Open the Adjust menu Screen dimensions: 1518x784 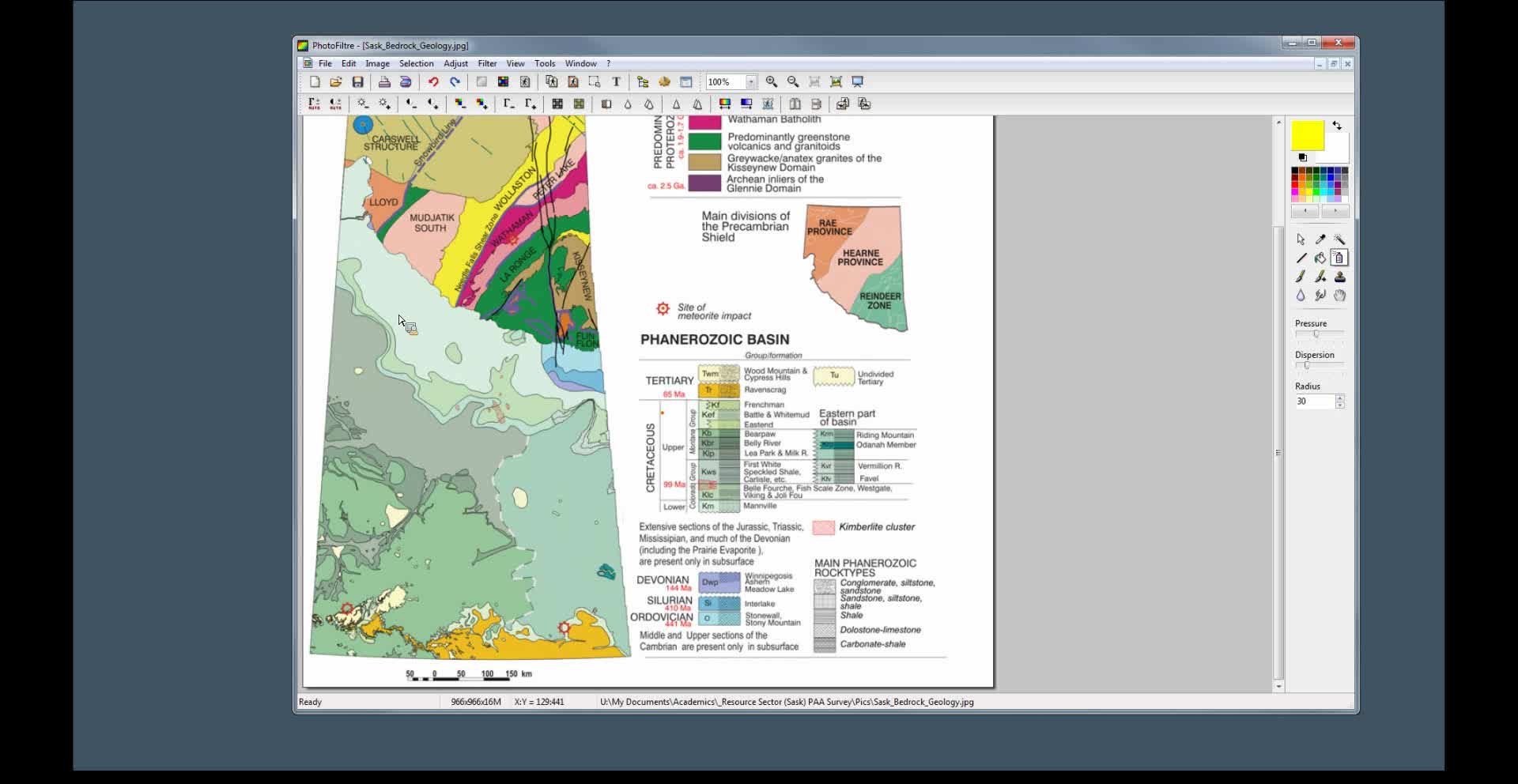(x=455, y=64)
